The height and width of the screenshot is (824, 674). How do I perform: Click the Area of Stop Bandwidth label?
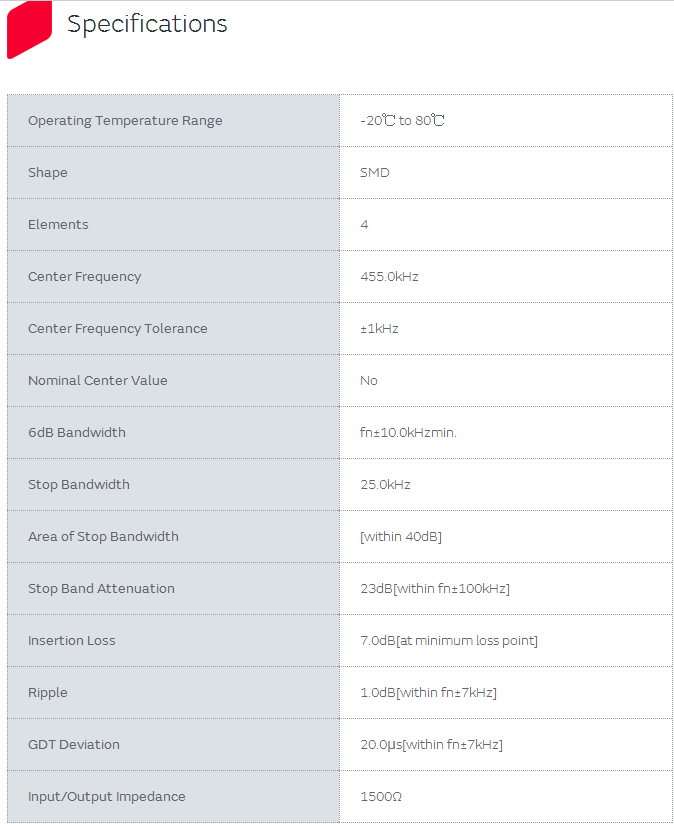tap(103, 537)
